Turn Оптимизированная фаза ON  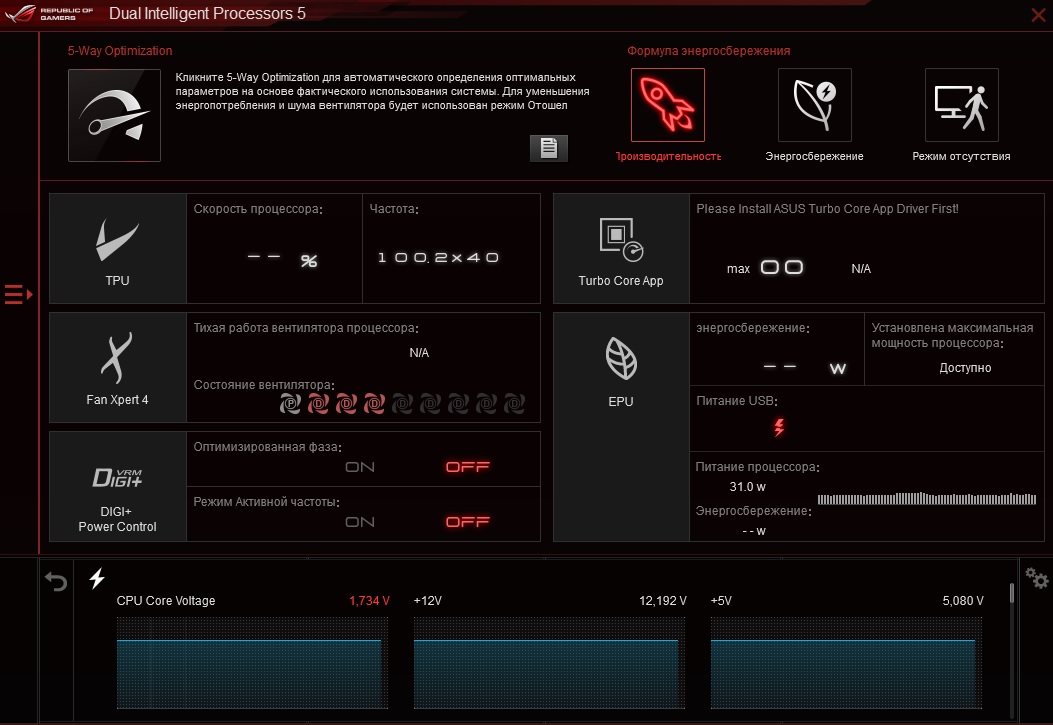point(360,467)
